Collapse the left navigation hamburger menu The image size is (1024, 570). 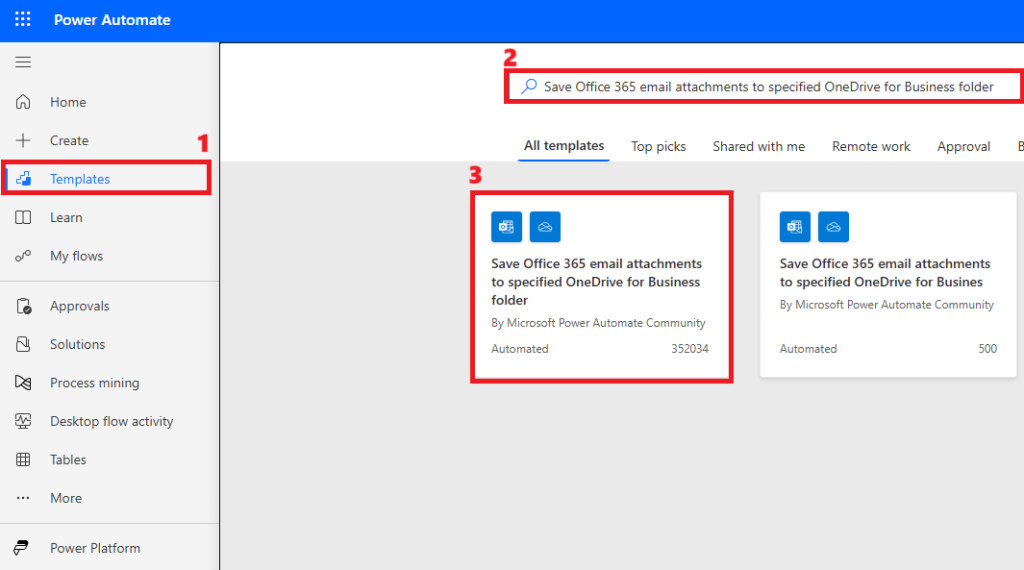(23, 62)
